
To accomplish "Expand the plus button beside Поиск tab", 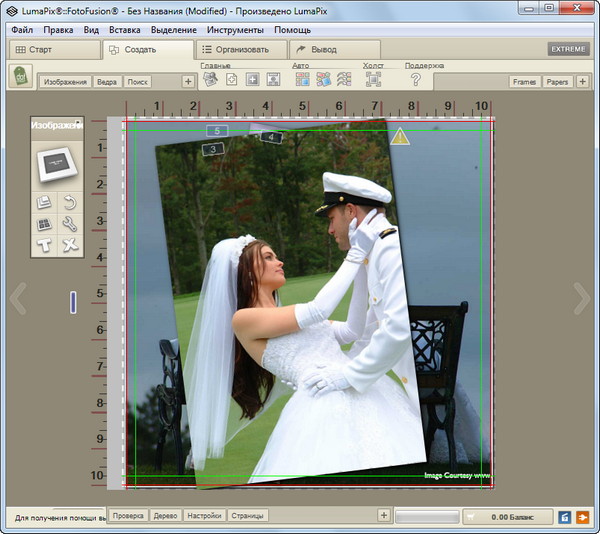I will 188,82.
